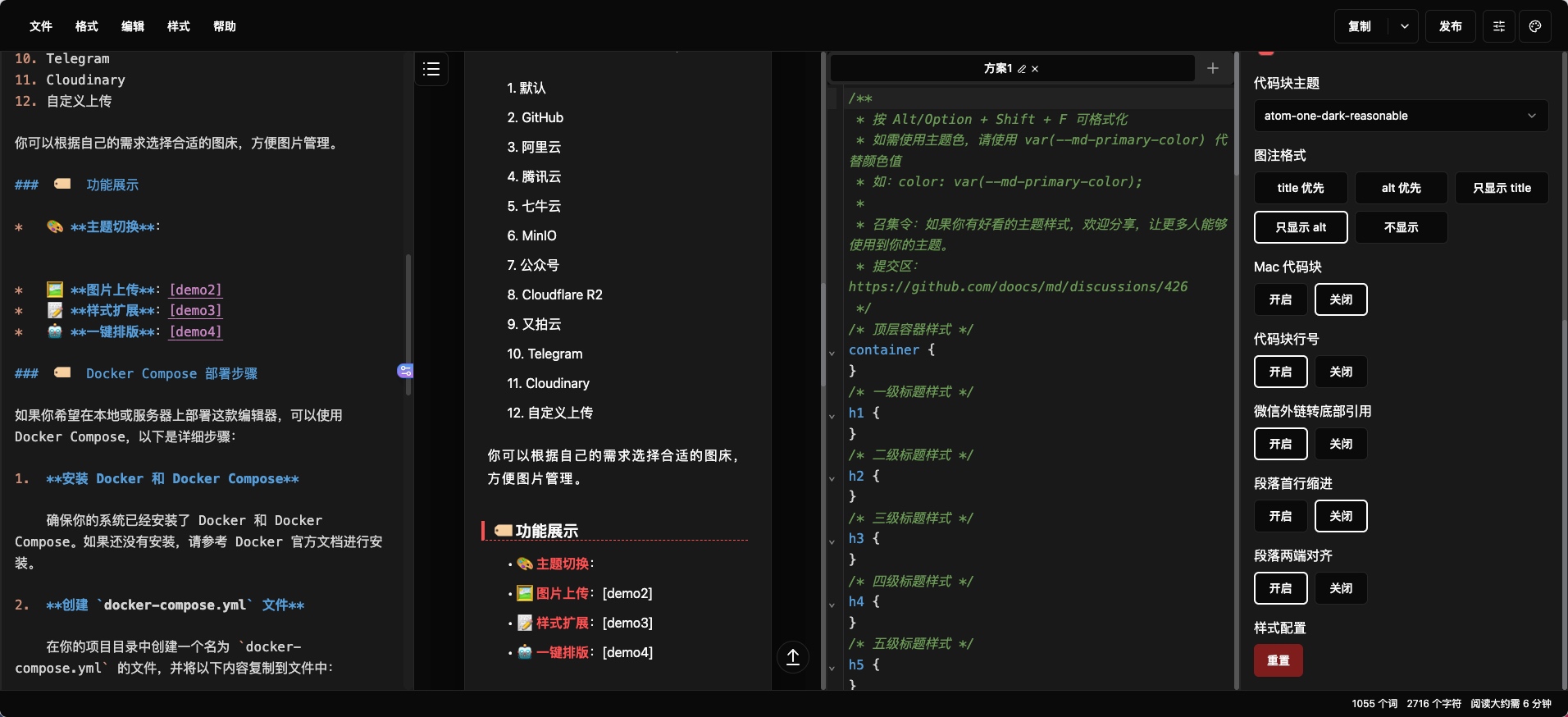Click 主题切换 in the preview list
Screen dimensions: 1568x717
[x=563, y=564]
